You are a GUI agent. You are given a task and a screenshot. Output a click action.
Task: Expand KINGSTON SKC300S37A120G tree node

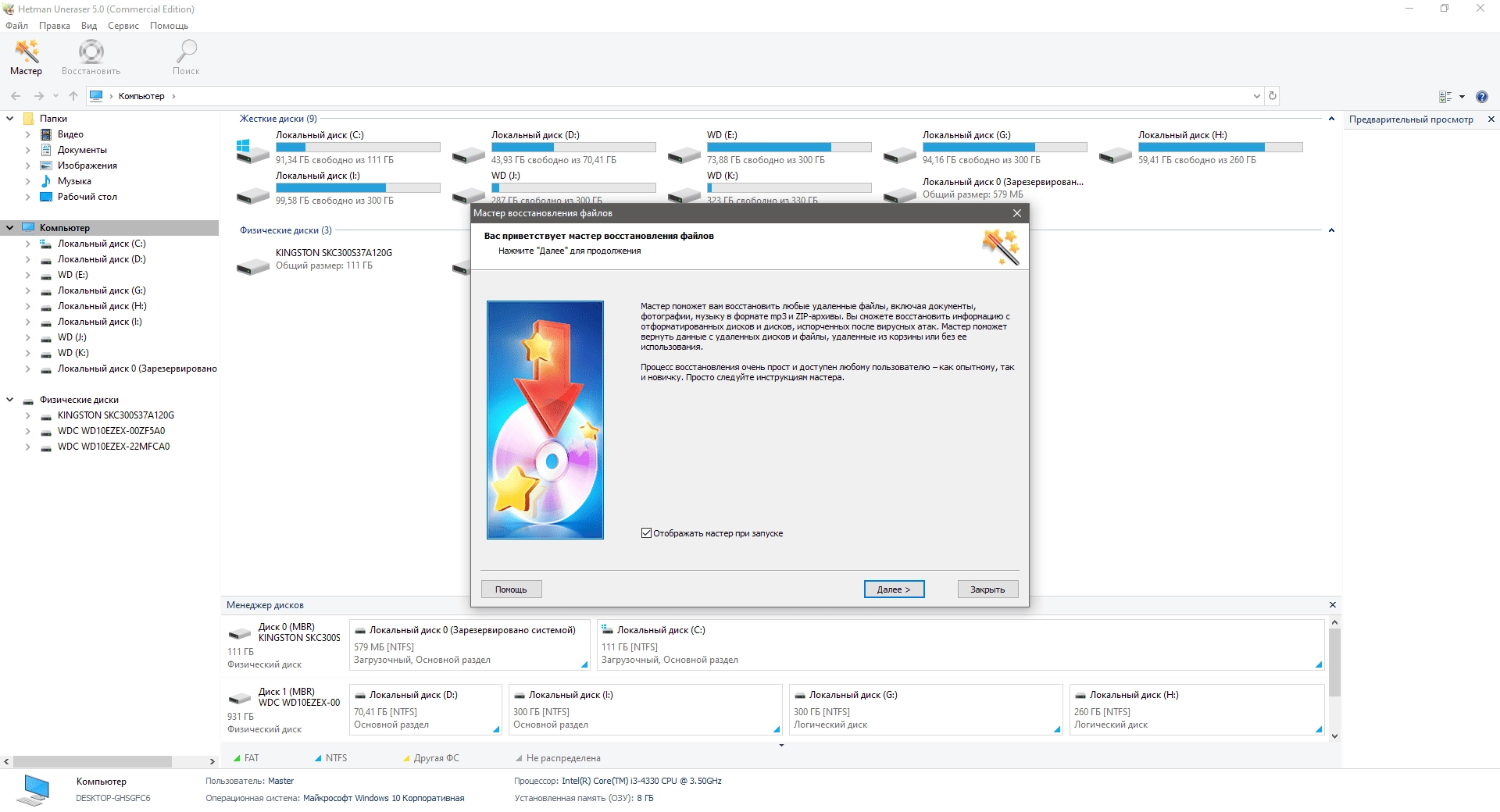click(28, 415)
